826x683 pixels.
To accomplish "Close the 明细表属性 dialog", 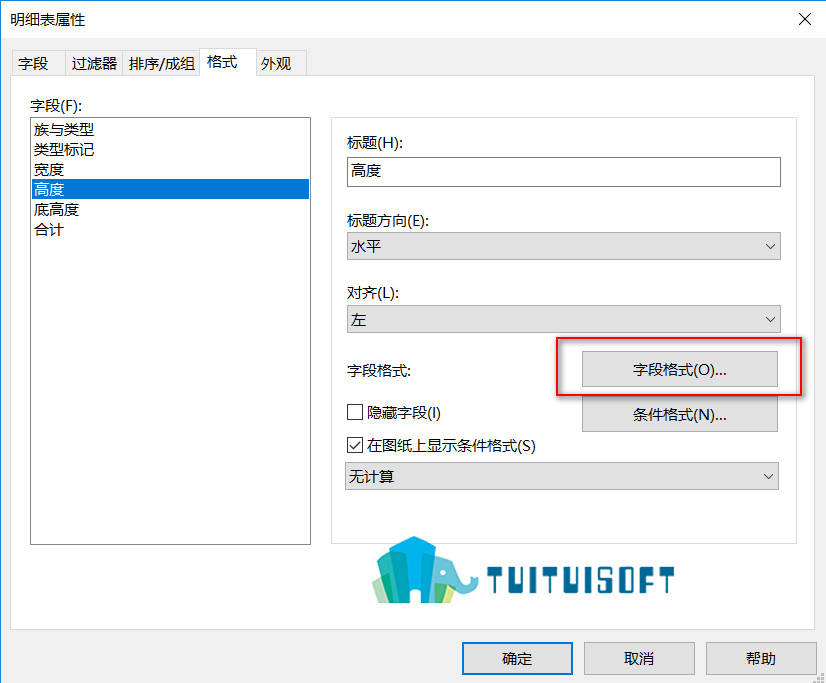I will click(x=804, y=19).
